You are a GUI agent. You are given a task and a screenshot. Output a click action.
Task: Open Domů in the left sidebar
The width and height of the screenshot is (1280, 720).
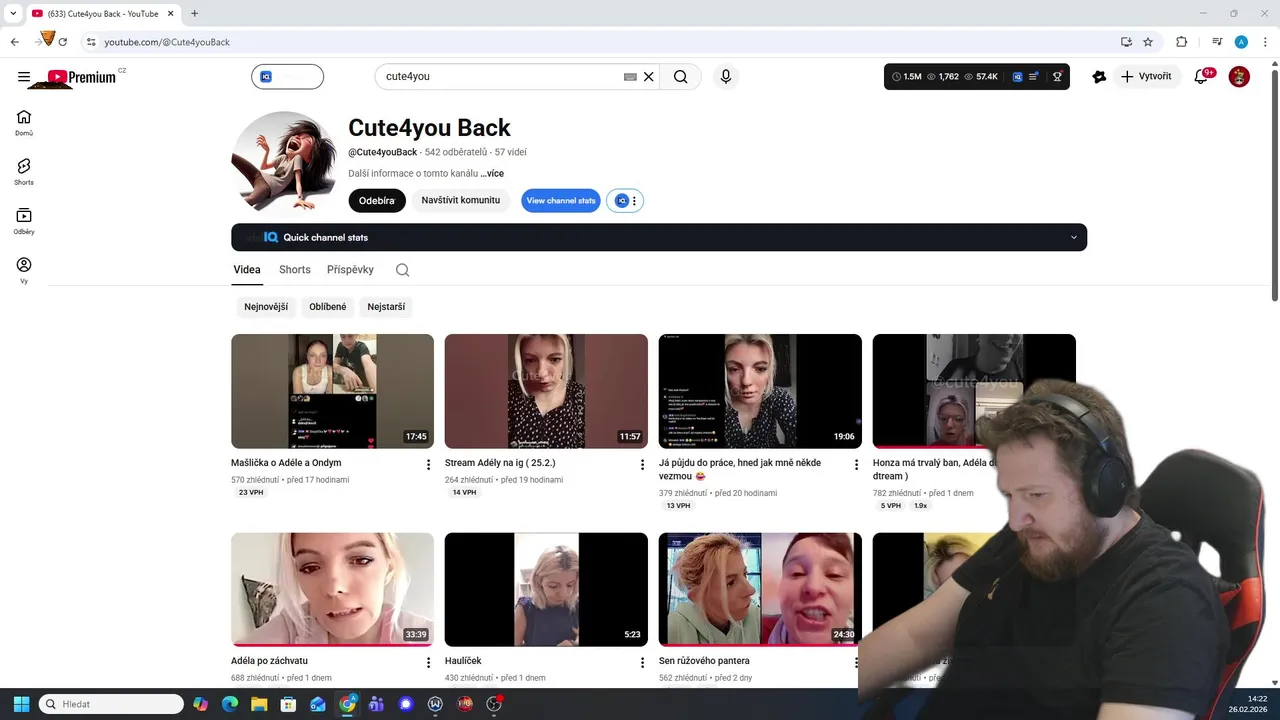click(x=24, y=123)
